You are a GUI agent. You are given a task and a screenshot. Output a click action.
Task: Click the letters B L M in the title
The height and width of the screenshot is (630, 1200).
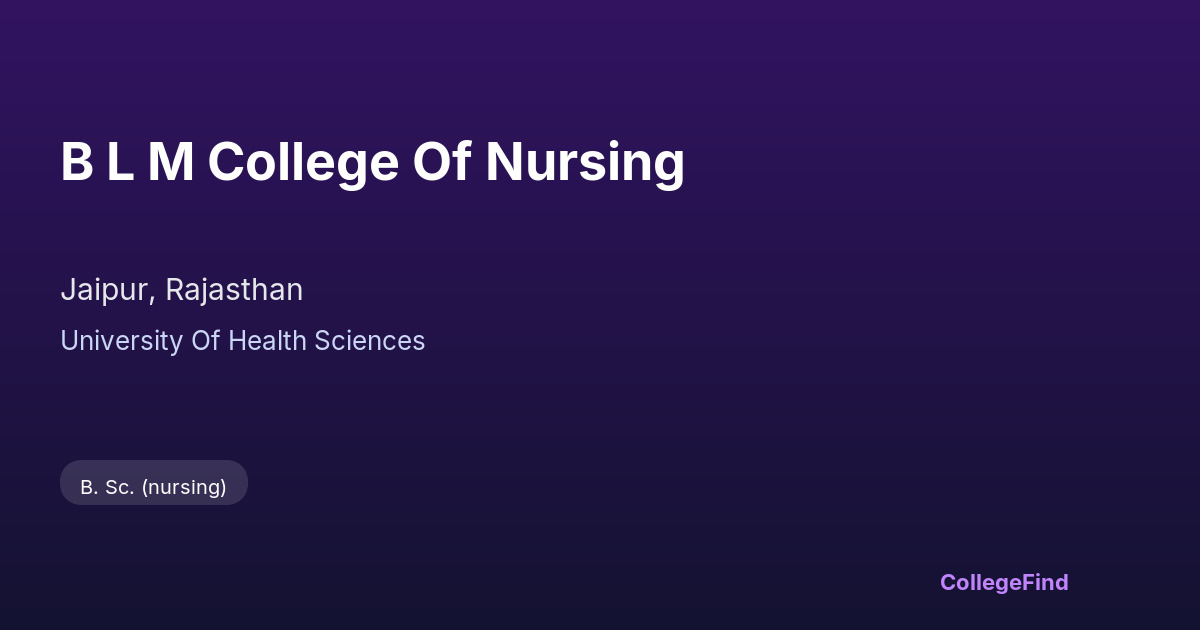pos(127,162)
